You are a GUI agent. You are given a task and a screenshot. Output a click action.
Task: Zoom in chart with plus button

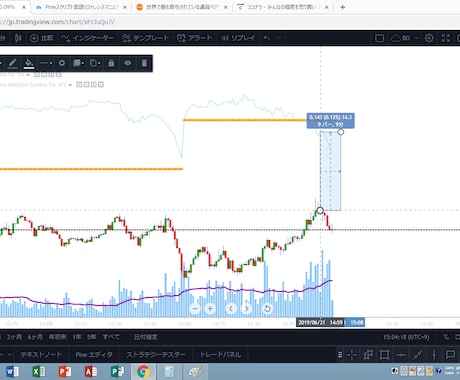[x=210, y=309]
